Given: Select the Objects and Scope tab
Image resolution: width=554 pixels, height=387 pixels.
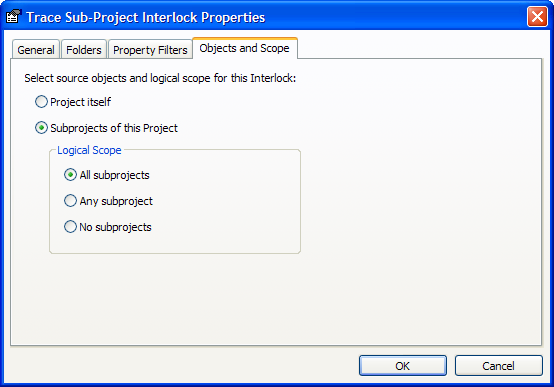Looking at the screenshot, I should pyautogui.click(x=244, y=48).
